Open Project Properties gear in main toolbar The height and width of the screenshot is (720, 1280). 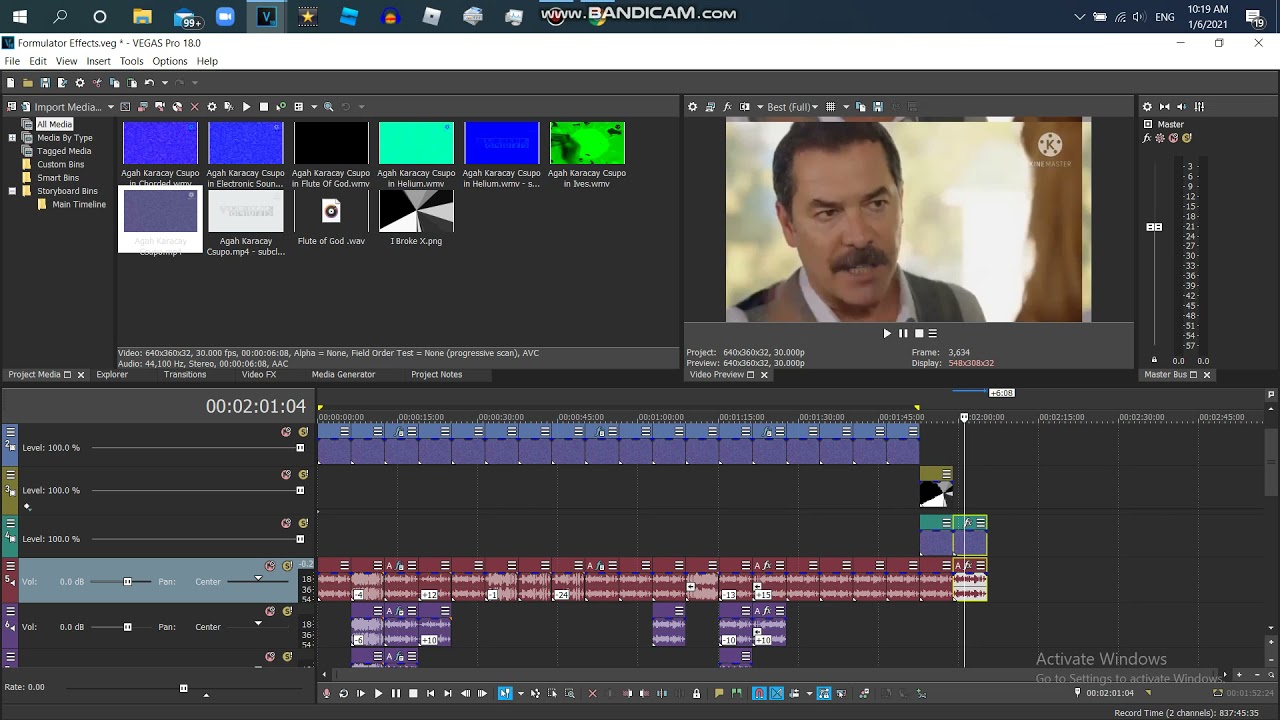point(80,83)
